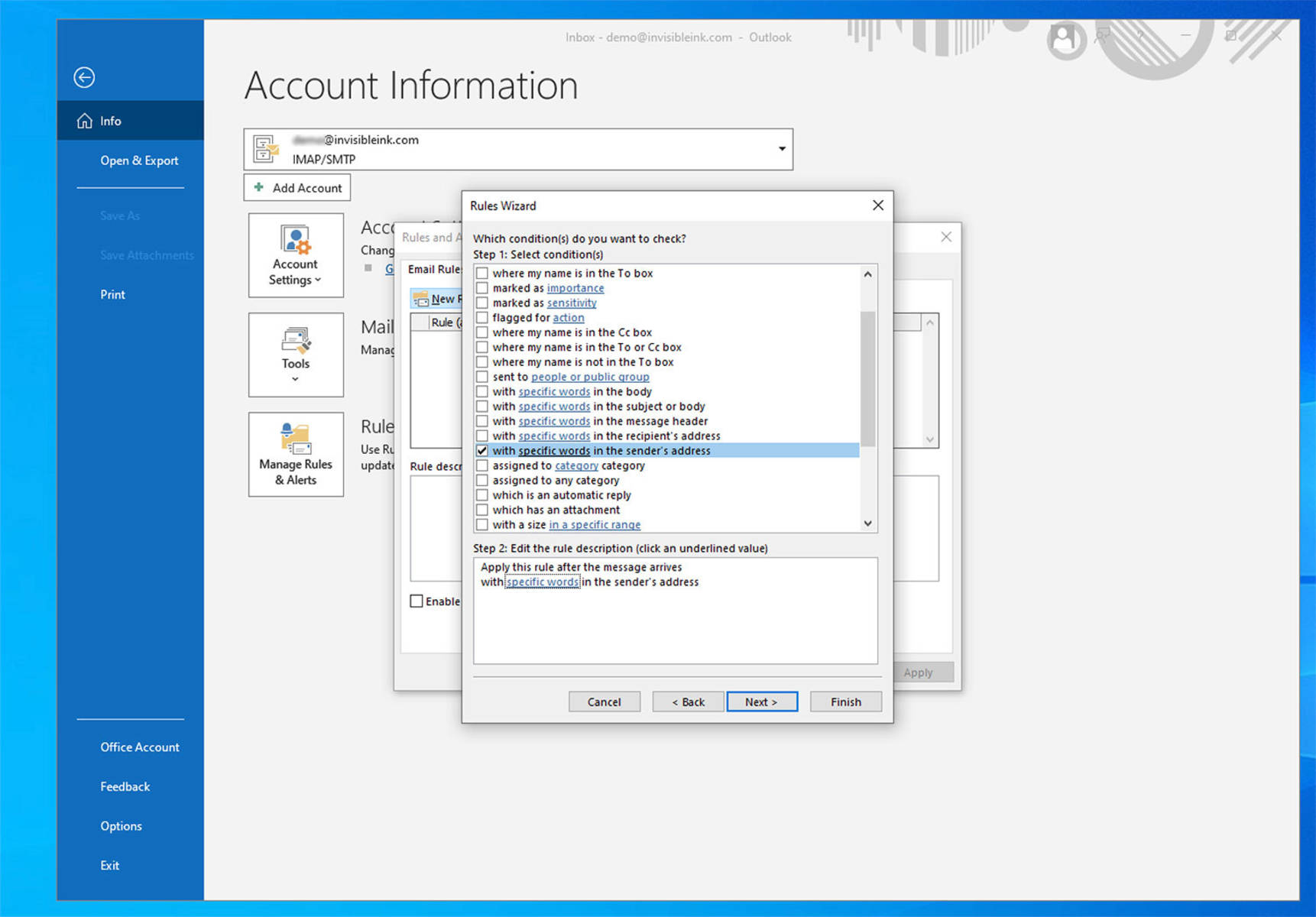Click the 'importance' link
The height and width of the screenshot is (917, 1316).
click(575, 288)
